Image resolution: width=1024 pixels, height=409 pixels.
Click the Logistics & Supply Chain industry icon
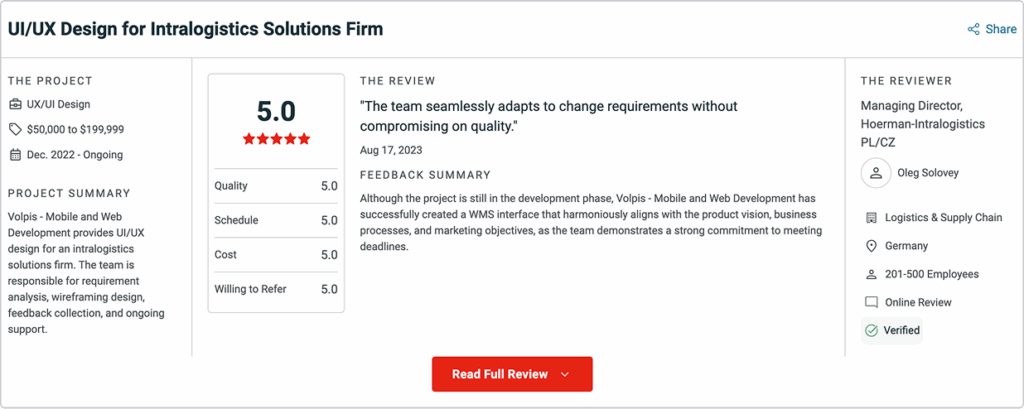click(871, 217)
